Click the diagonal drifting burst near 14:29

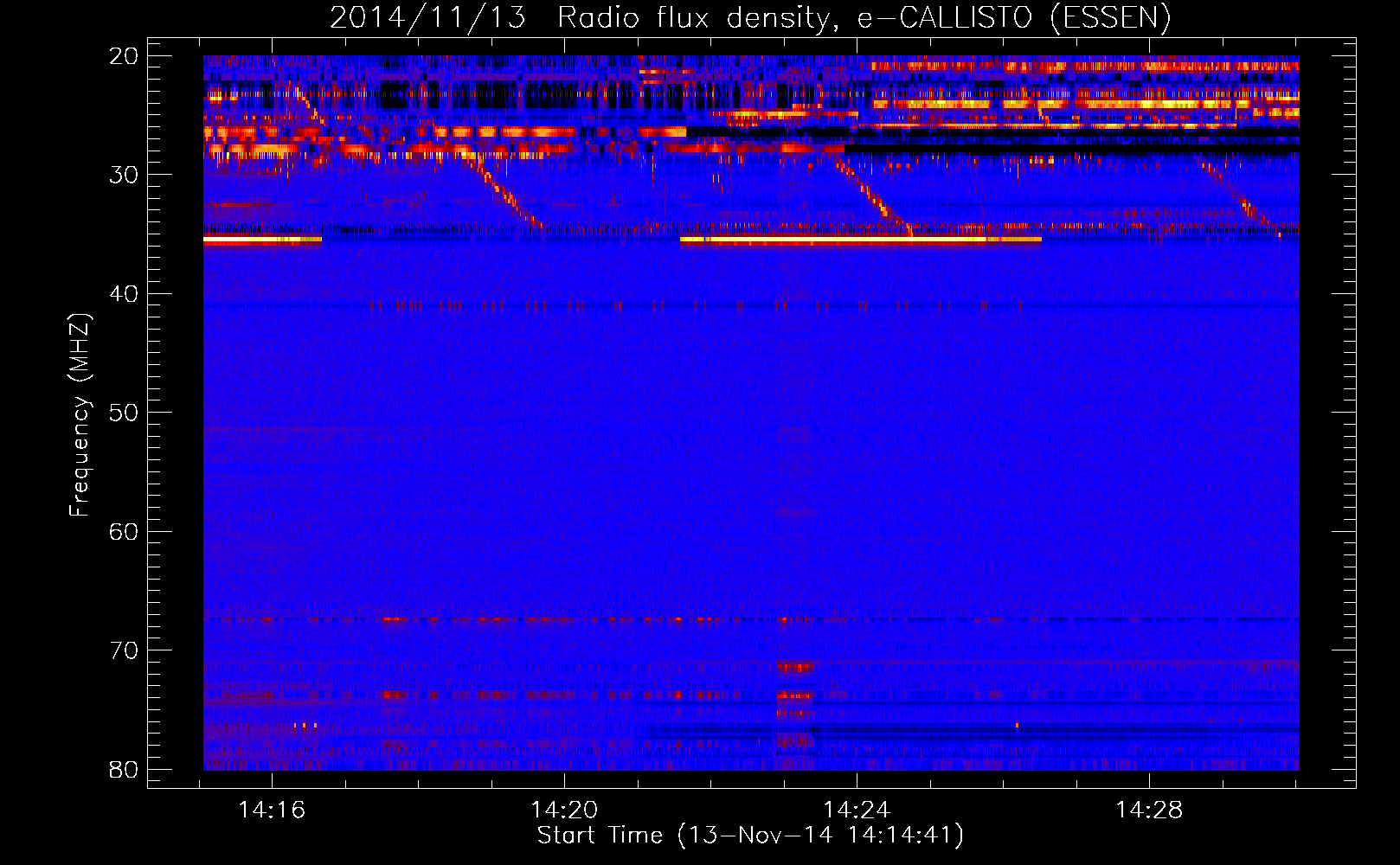pyautogui.click(x=1240, y=197)
